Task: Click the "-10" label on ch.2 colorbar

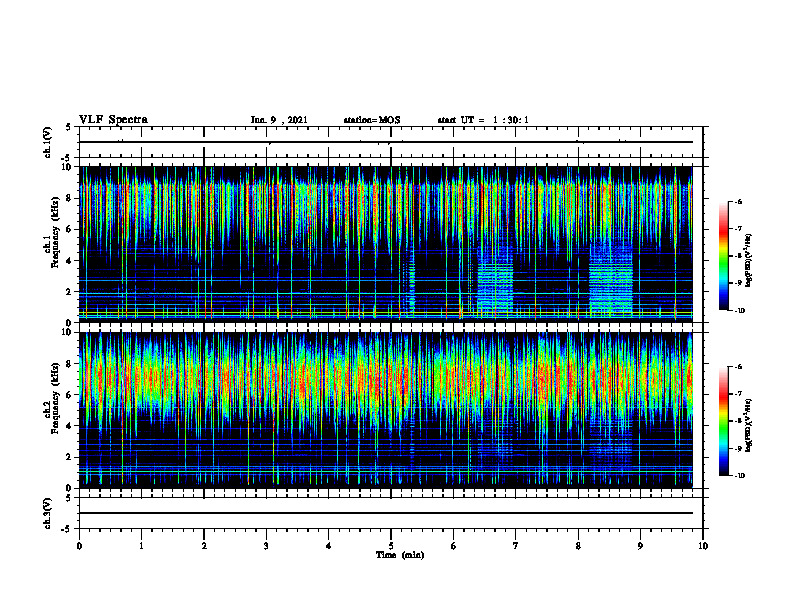Action: click(738, 476)
